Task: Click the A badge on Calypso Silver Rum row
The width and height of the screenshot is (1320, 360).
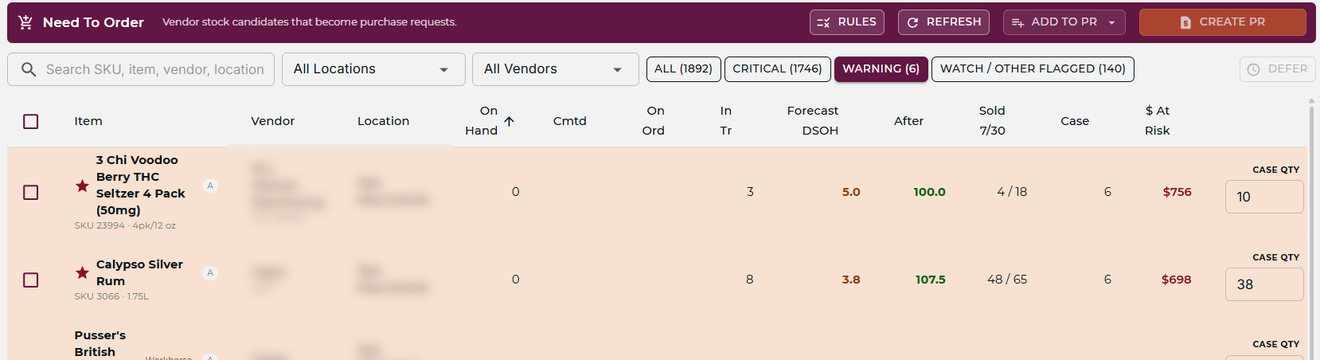Action: [x=210, y=272]
